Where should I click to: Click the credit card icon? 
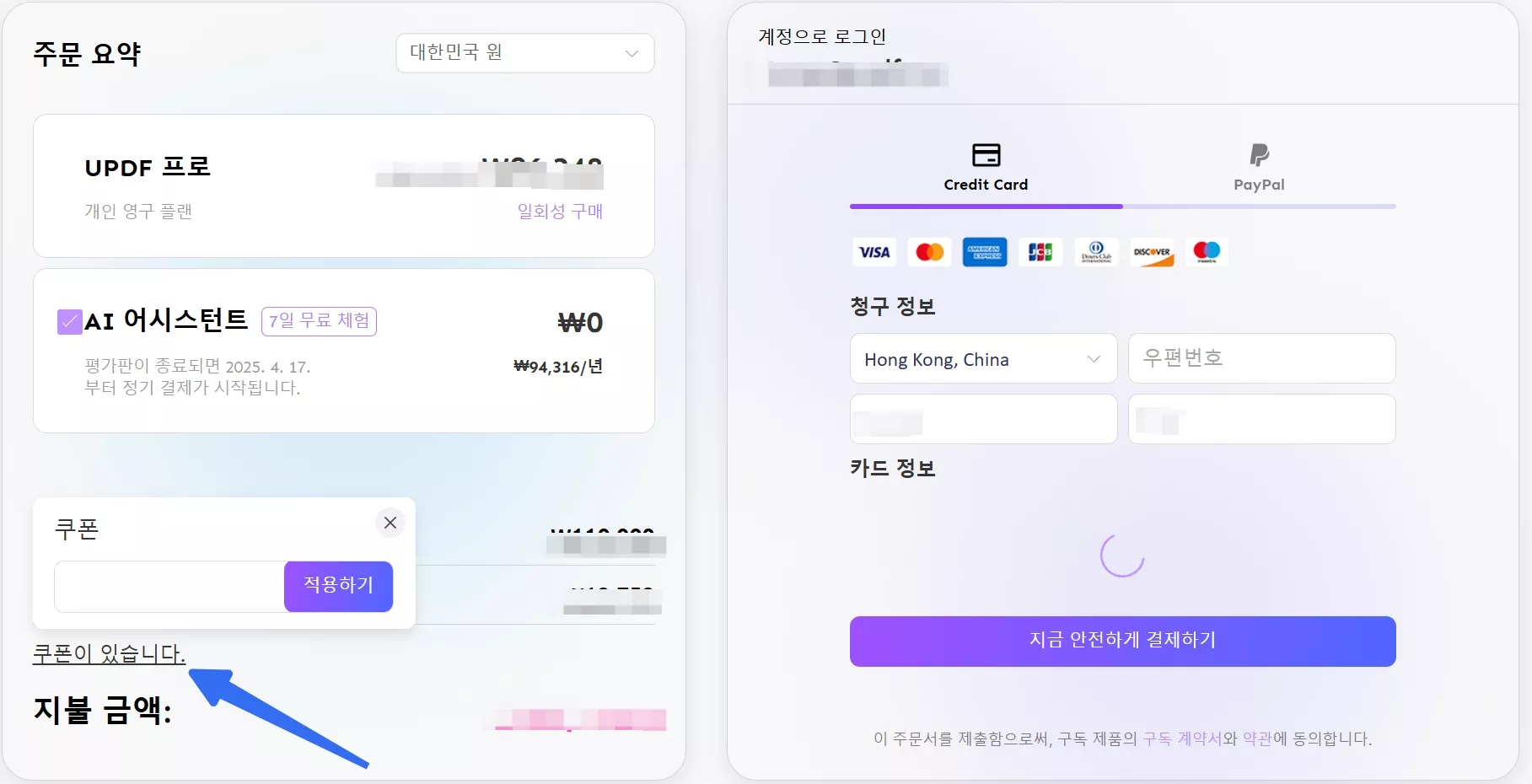coord(986,155)
